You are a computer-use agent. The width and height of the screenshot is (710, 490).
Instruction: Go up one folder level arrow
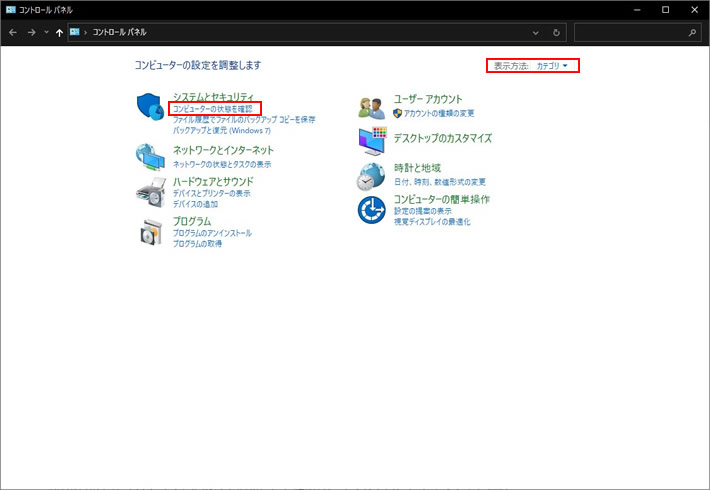click(59, 33)
